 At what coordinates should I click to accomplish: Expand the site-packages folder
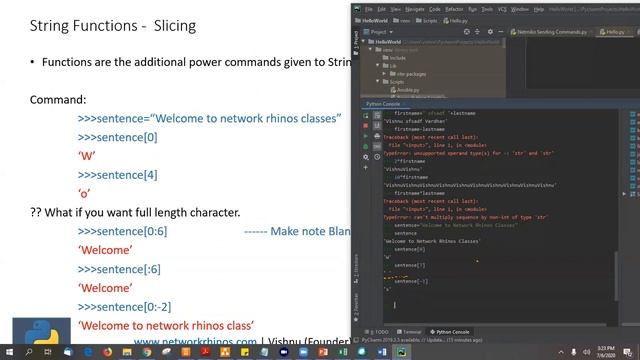(384, 74)
